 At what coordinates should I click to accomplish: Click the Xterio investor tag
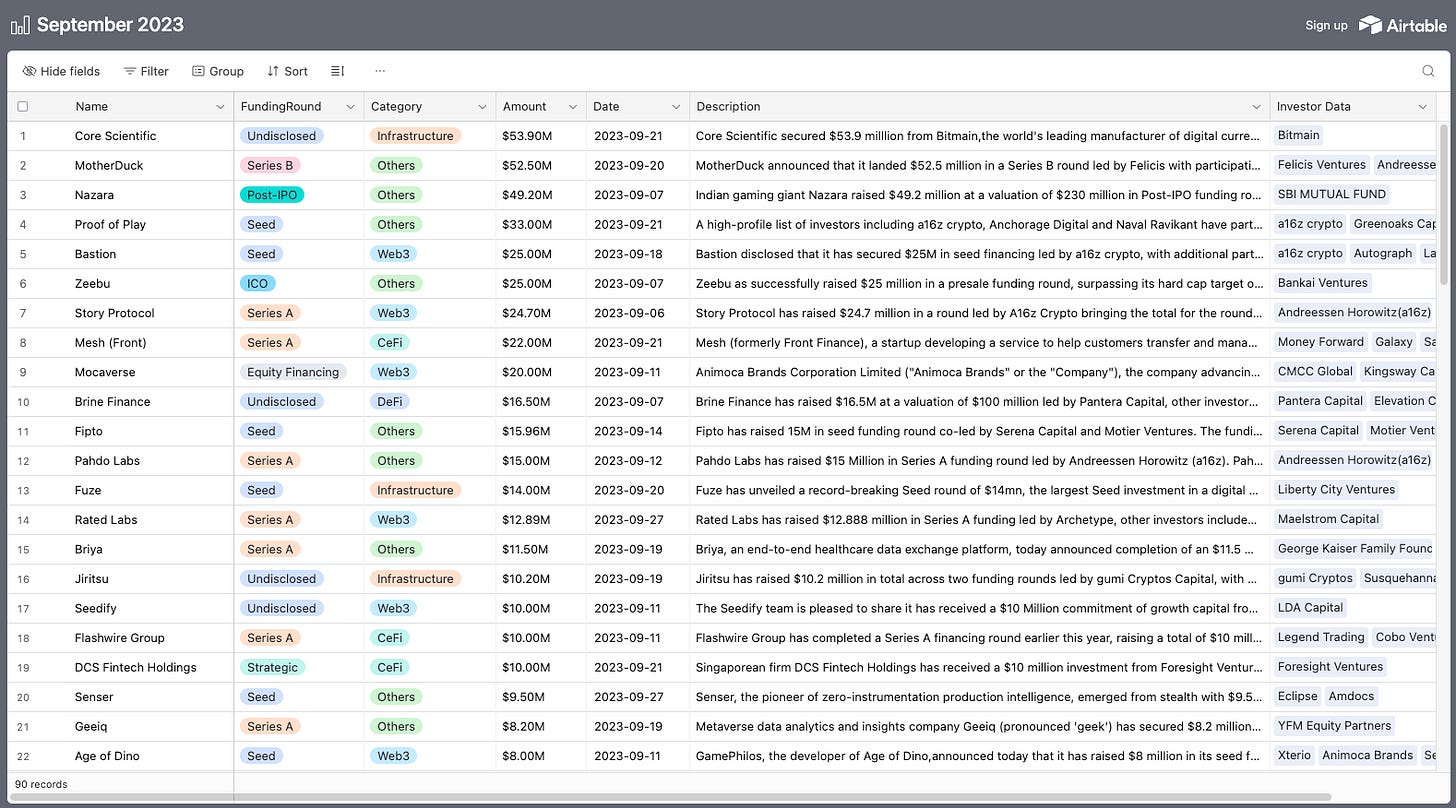coord(1294,755)
